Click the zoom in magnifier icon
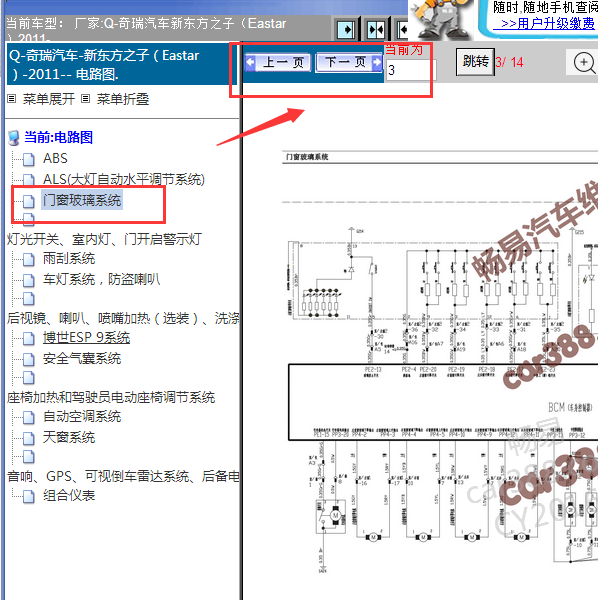 tap(584, 63)
